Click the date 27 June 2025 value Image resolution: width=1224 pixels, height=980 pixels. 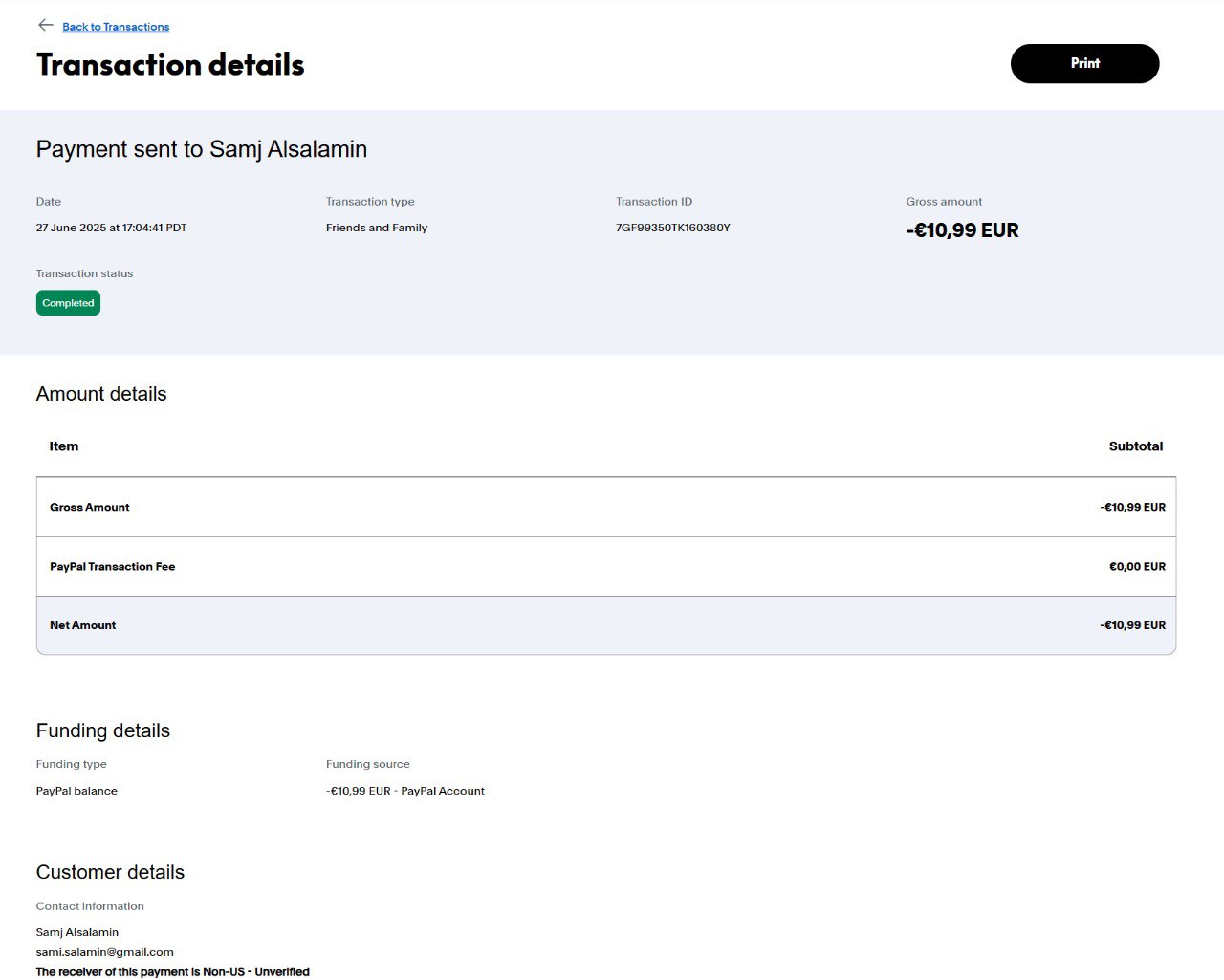(111, 228)
